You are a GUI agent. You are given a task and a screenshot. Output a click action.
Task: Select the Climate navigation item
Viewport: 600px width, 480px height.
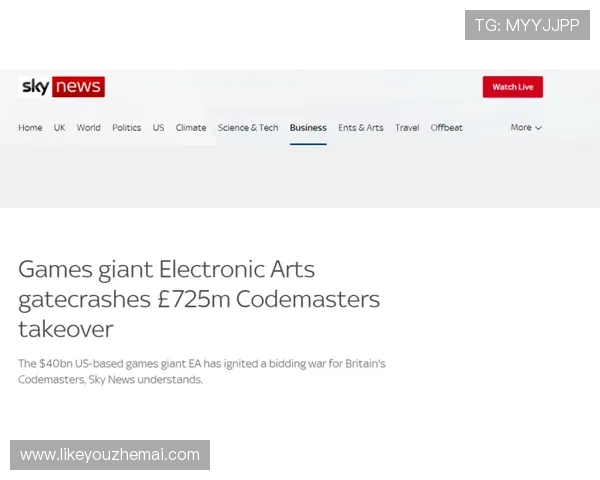[x=191, y=128]
